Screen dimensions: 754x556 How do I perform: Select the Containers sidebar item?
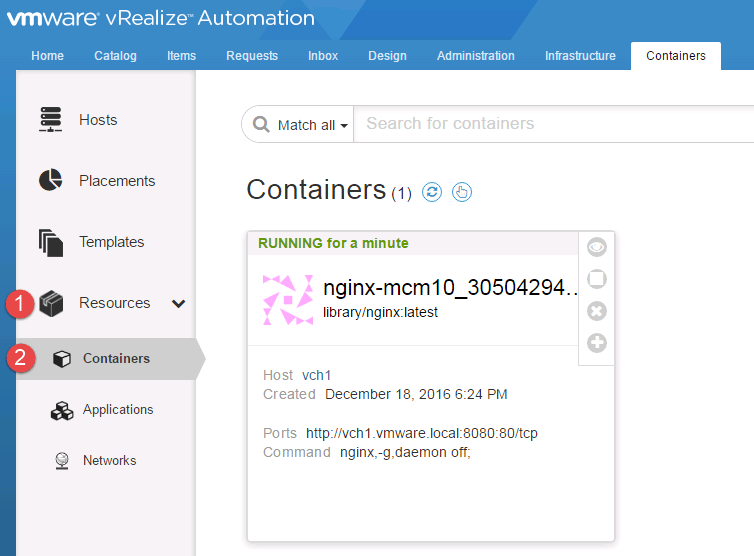coord(116,358)
